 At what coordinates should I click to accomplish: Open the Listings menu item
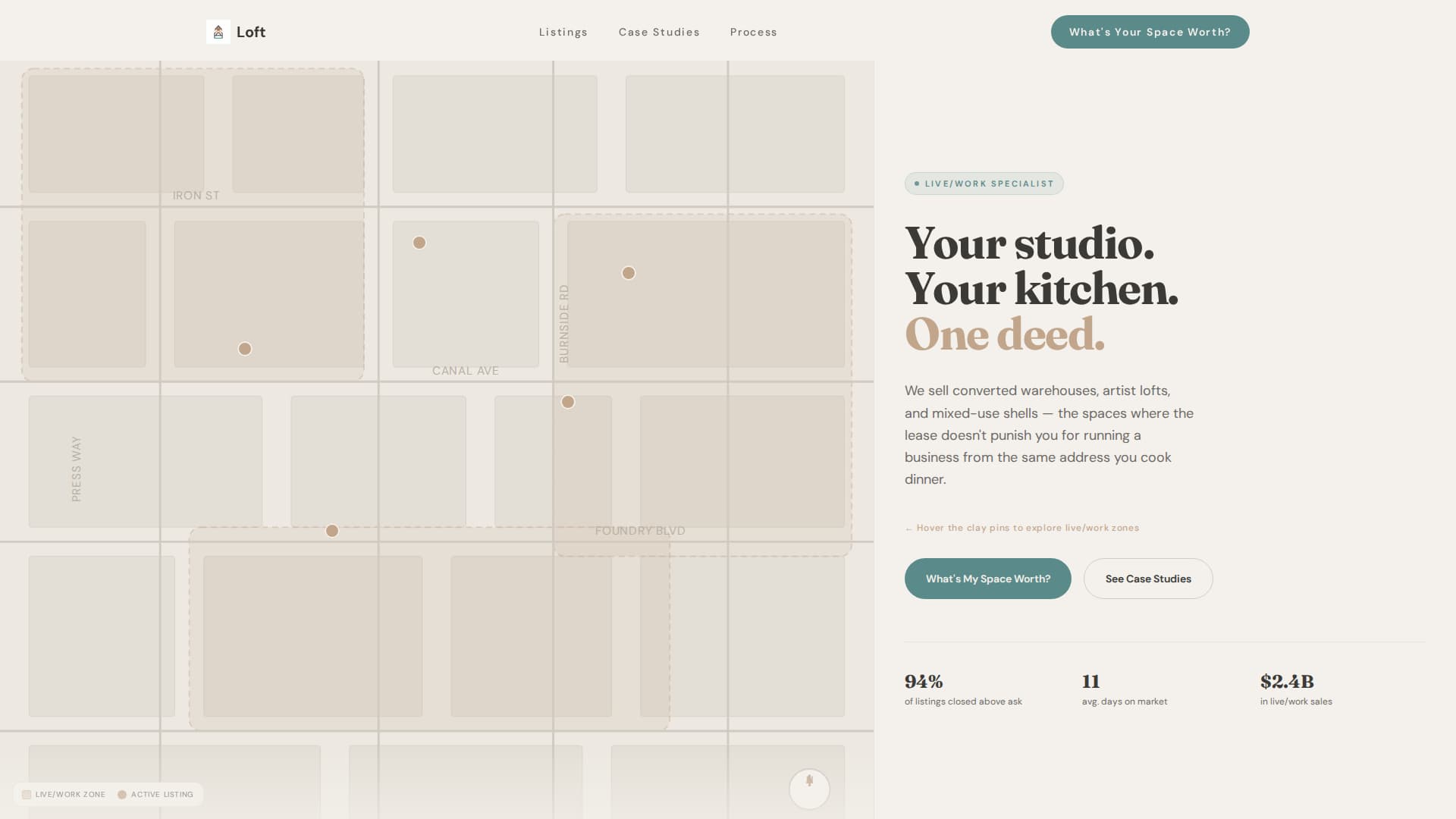point(563,32)
